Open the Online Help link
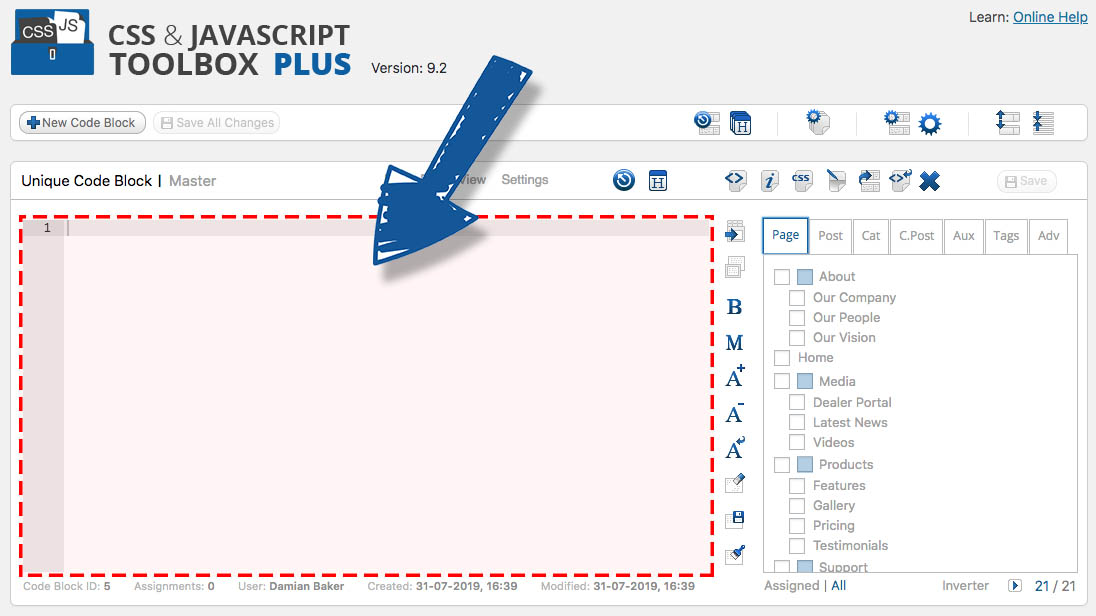The height and width of the screenshot is (616, 1096). click(x=1050, y=17)
